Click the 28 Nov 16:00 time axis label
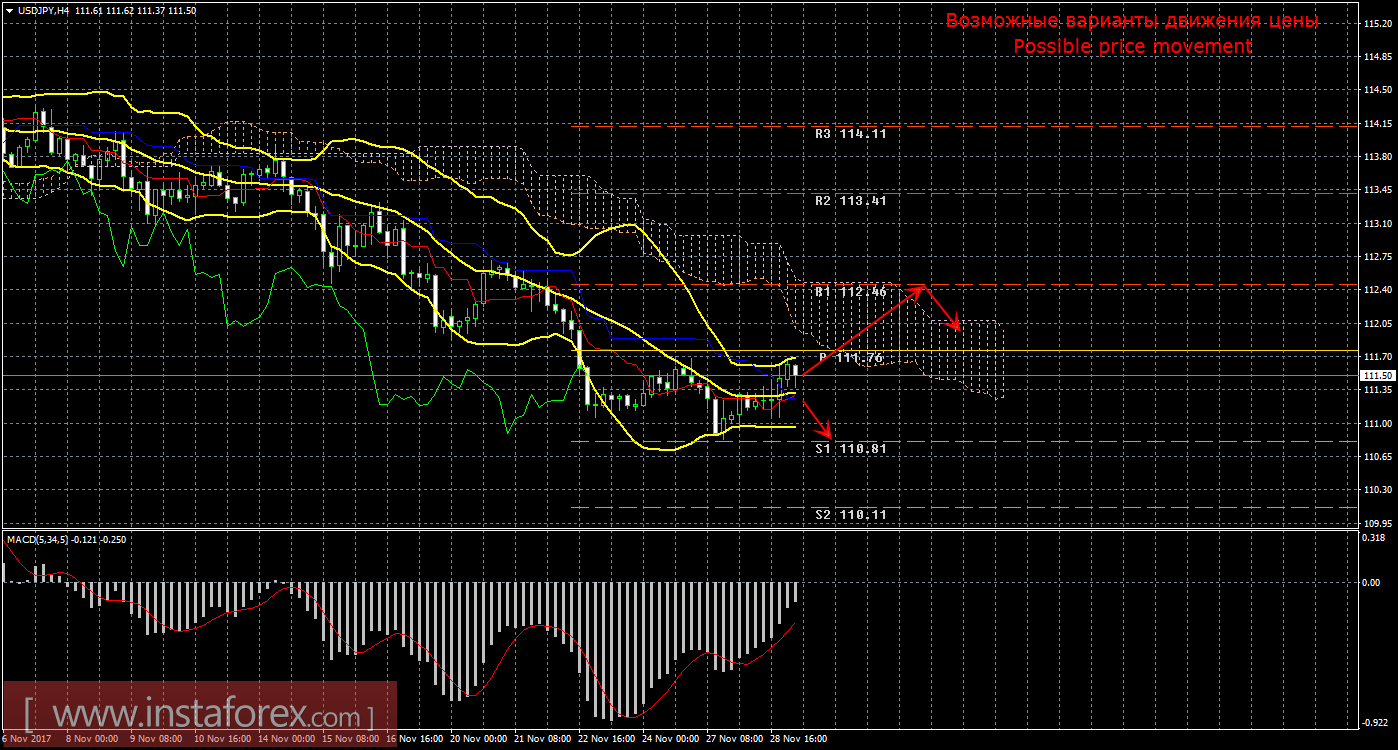The height and width of the screenshot is (750, 1398). [x=797, y=739]
